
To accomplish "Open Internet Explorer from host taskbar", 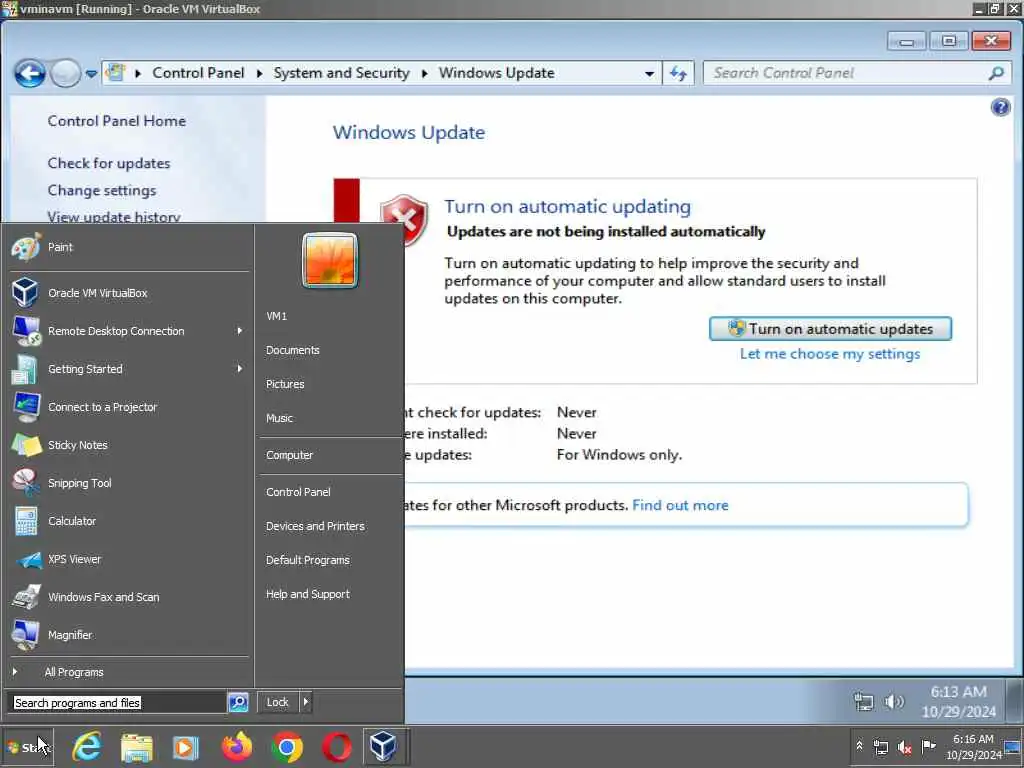I will pyautogui.click(x=87, y=747).
